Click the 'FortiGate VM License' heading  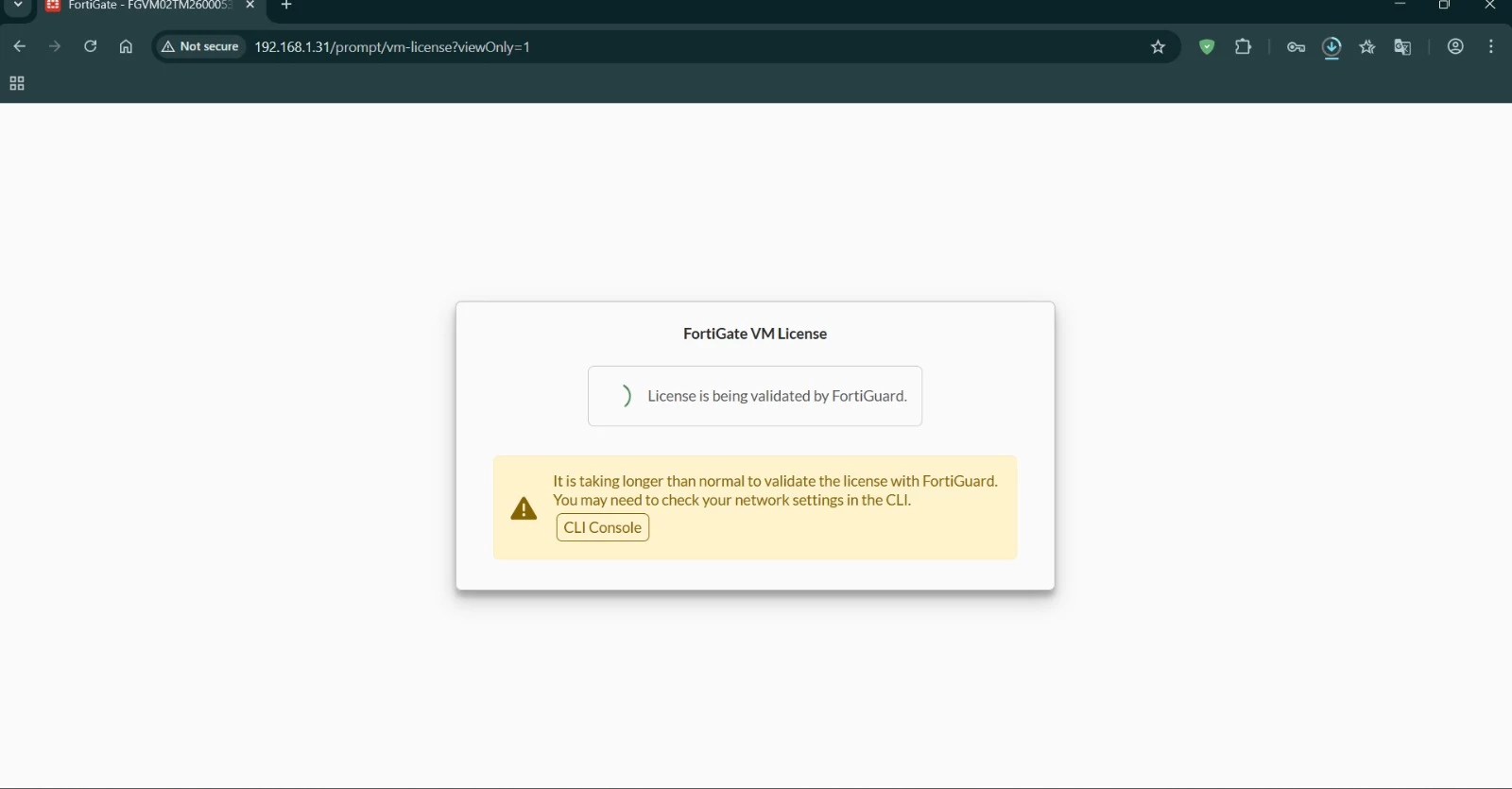pos(755,334)
